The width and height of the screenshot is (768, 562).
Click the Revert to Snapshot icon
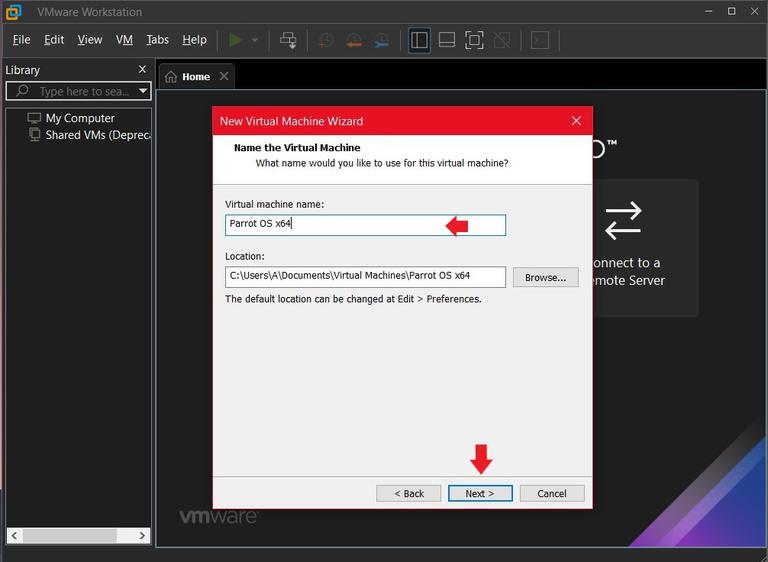pos(354,40)
